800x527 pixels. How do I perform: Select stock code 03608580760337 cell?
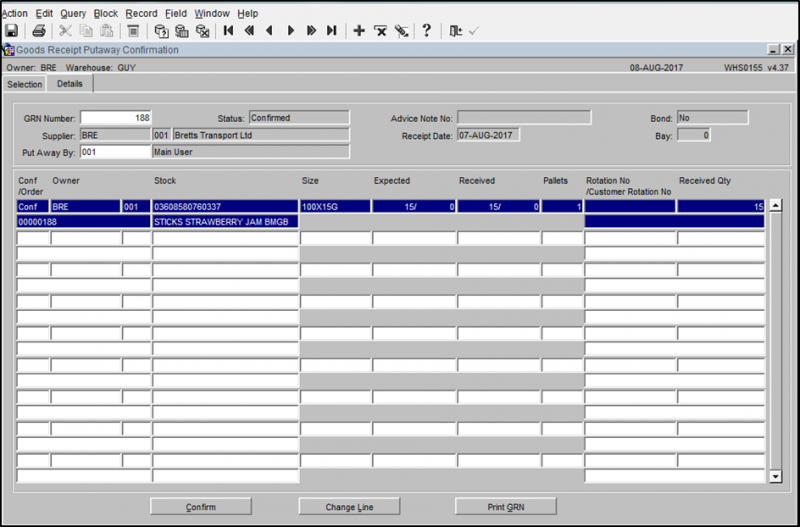click(x=225, y=207)
